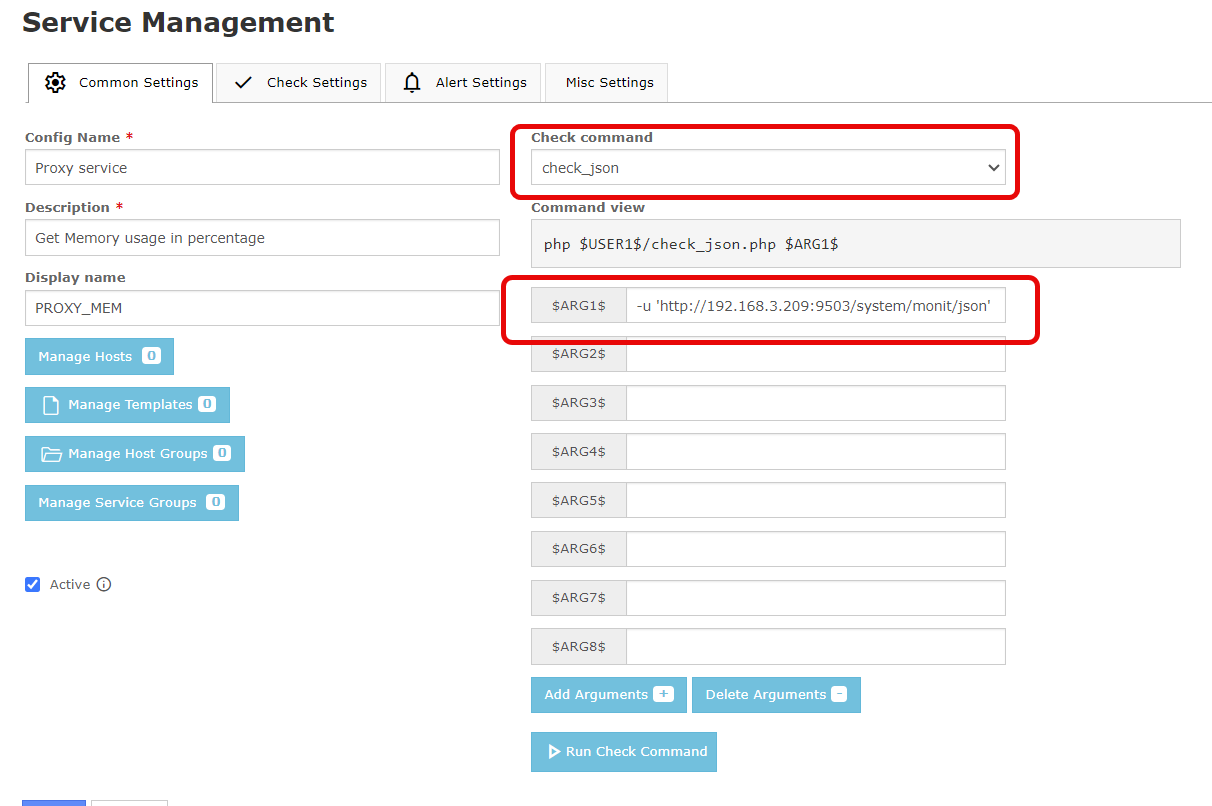The image size is (1212, 806).
Task: Toggle the Active checkbox
Action: (33, 584)
